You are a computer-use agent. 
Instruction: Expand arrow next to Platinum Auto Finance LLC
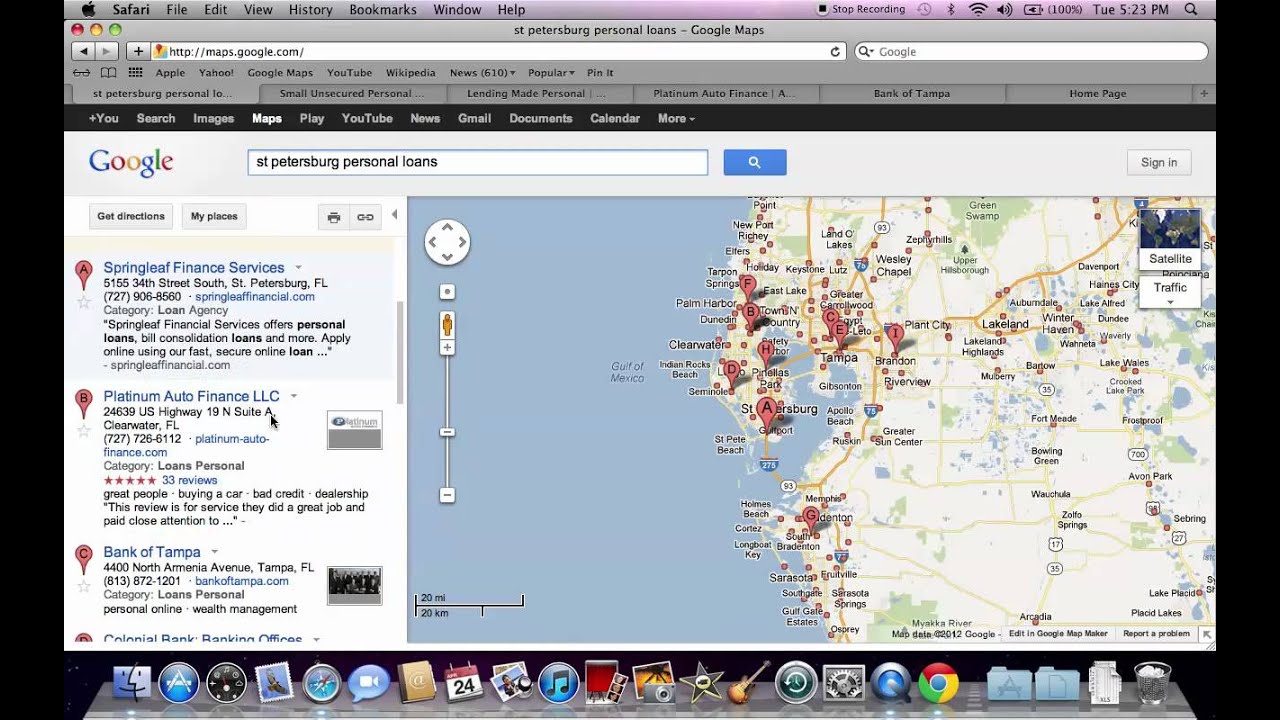(293, 397)
